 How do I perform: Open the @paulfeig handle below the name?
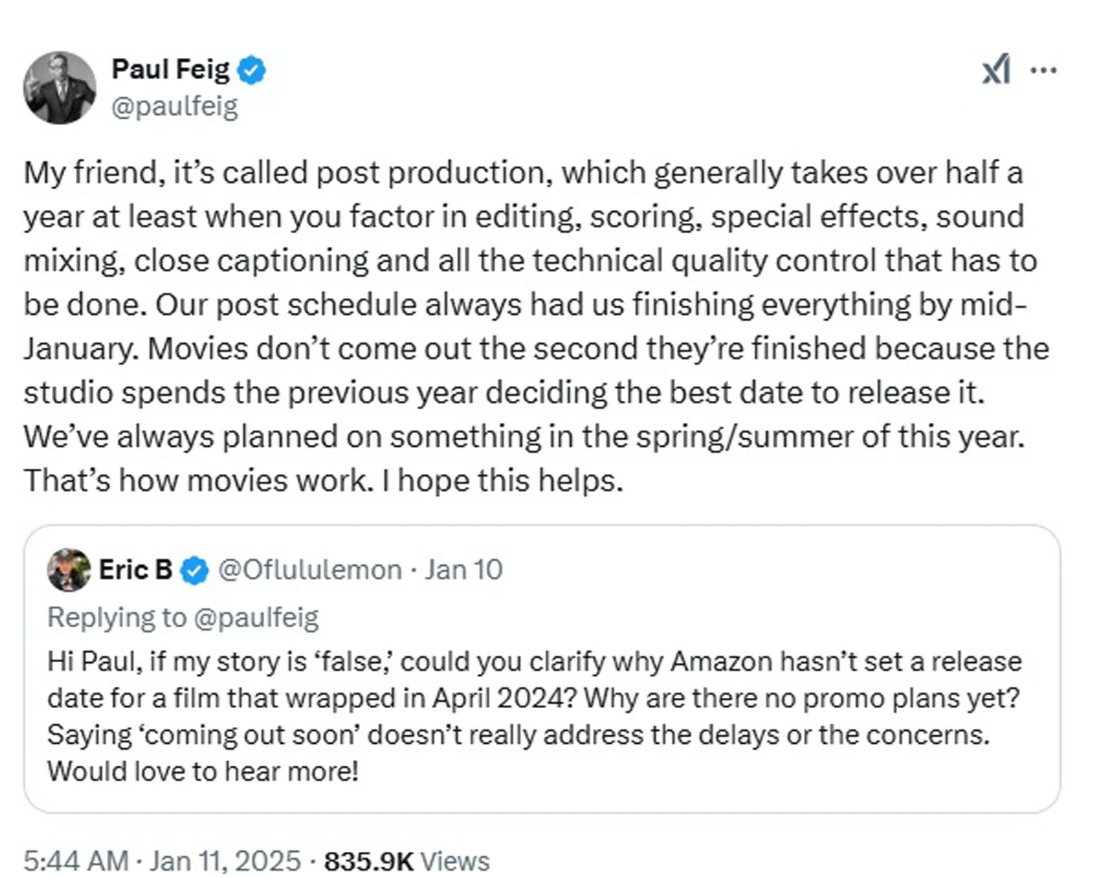[x=174, y=104]
